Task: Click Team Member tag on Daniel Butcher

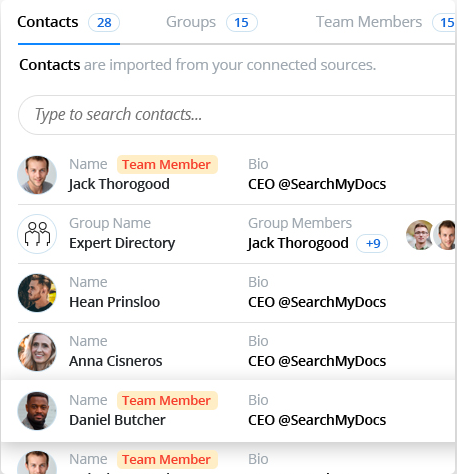Action: pyautogui.click(x=167, y=401)
